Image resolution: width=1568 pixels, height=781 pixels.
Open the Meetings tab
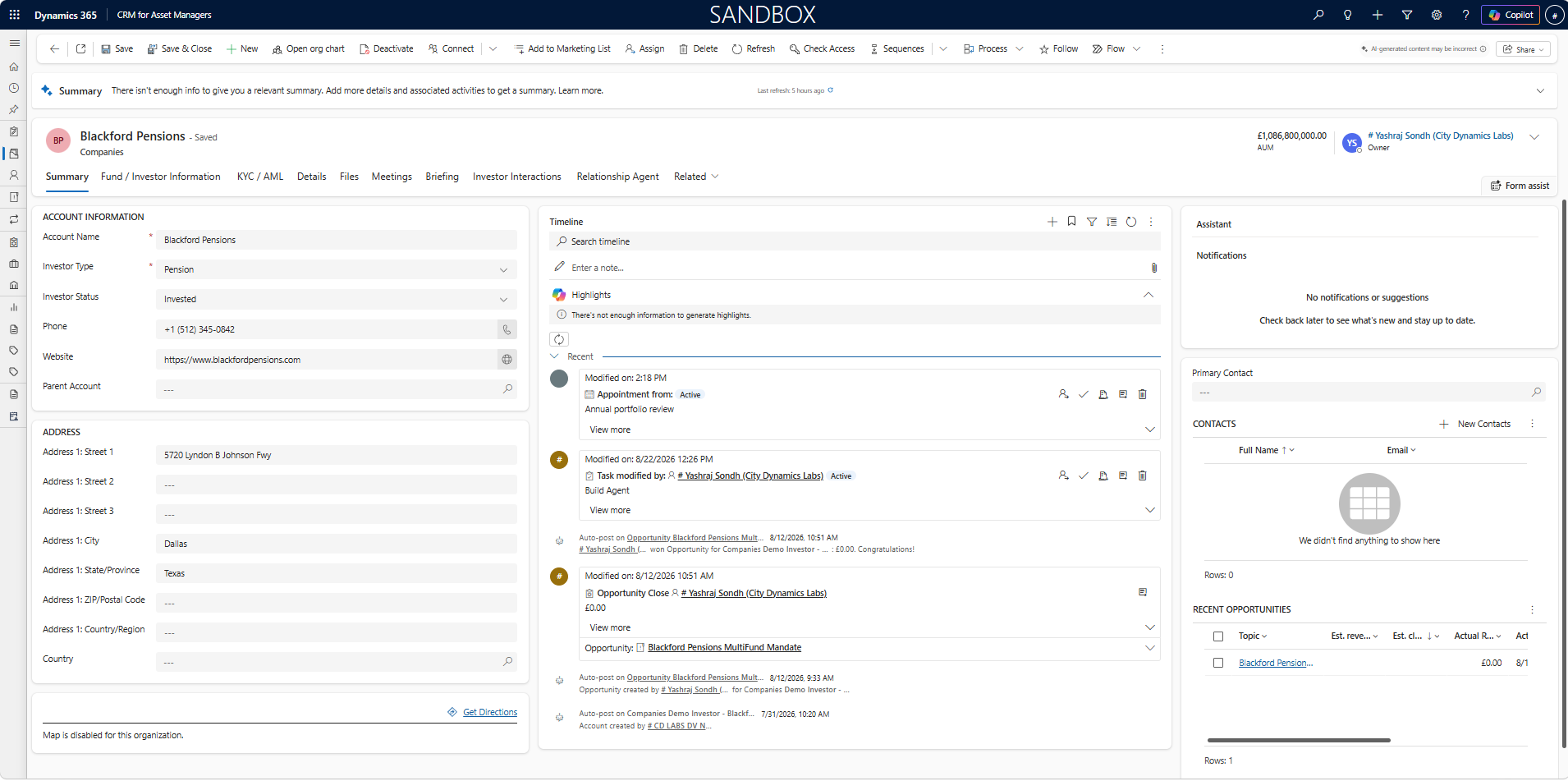click(392, 177)
